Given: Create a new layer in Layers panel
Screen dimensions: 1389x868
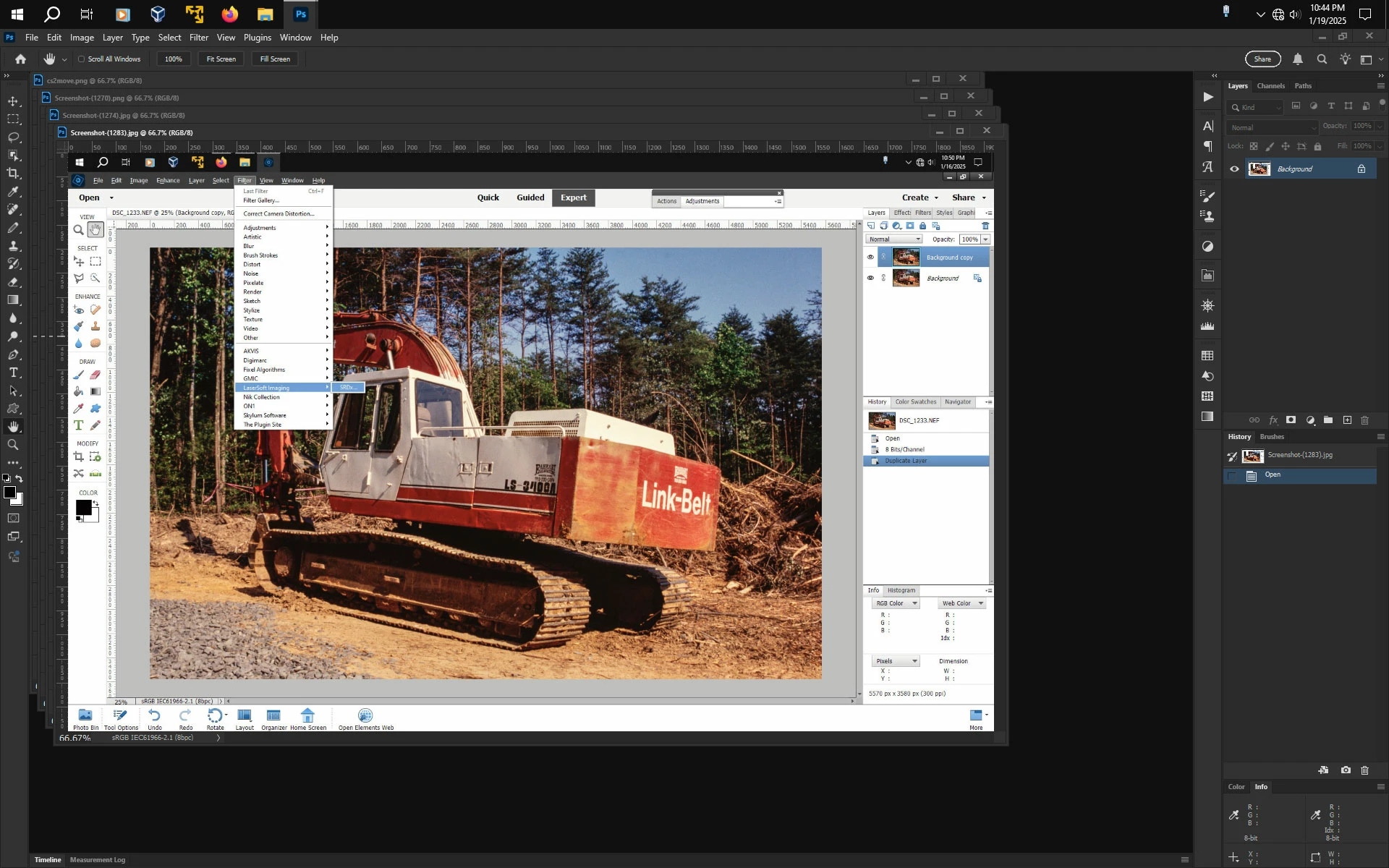Looking at the screenshot, I should tap(1347, 420).
